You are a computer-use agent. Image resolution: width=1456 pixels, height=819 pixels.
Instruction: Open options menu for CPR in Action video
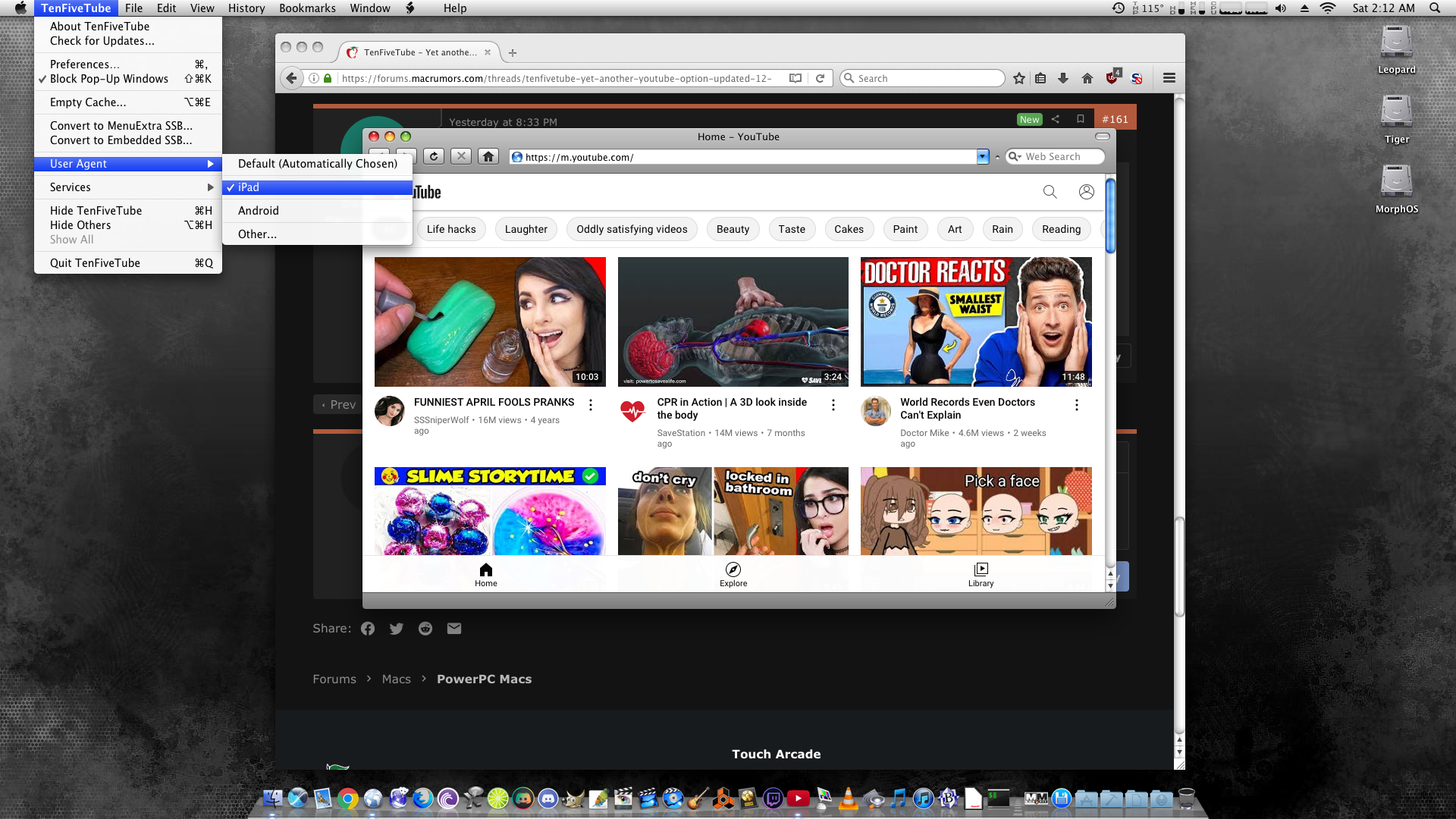pyautogui.click(x=833, y=405)
